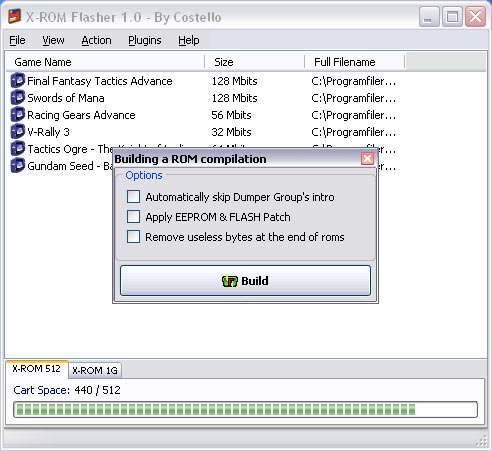Open the View menu
This screenshot has height=451, width=492.
[x=53, y=40]
